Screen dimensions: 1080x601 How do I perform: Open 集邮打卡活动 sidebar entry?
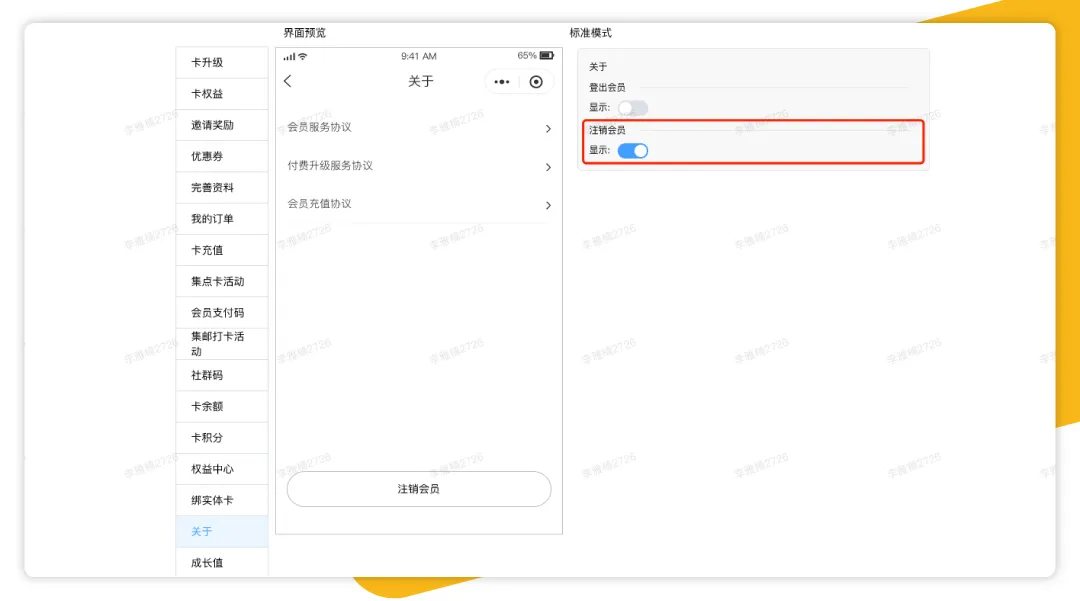point(222,344)
